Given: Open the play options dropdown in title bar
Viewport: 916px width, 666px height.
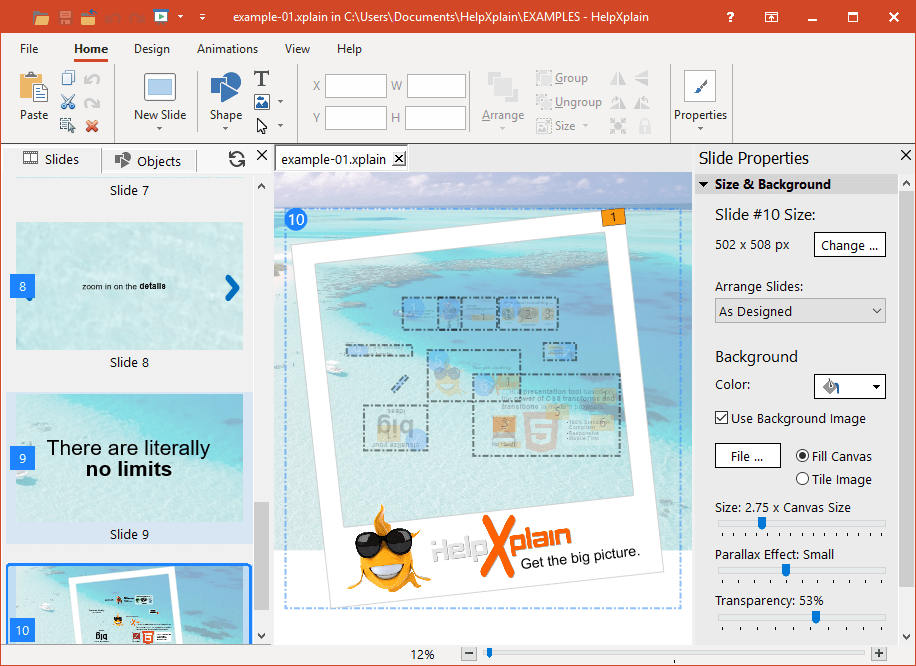Looking at the screenshot, I should pos(181,16).
